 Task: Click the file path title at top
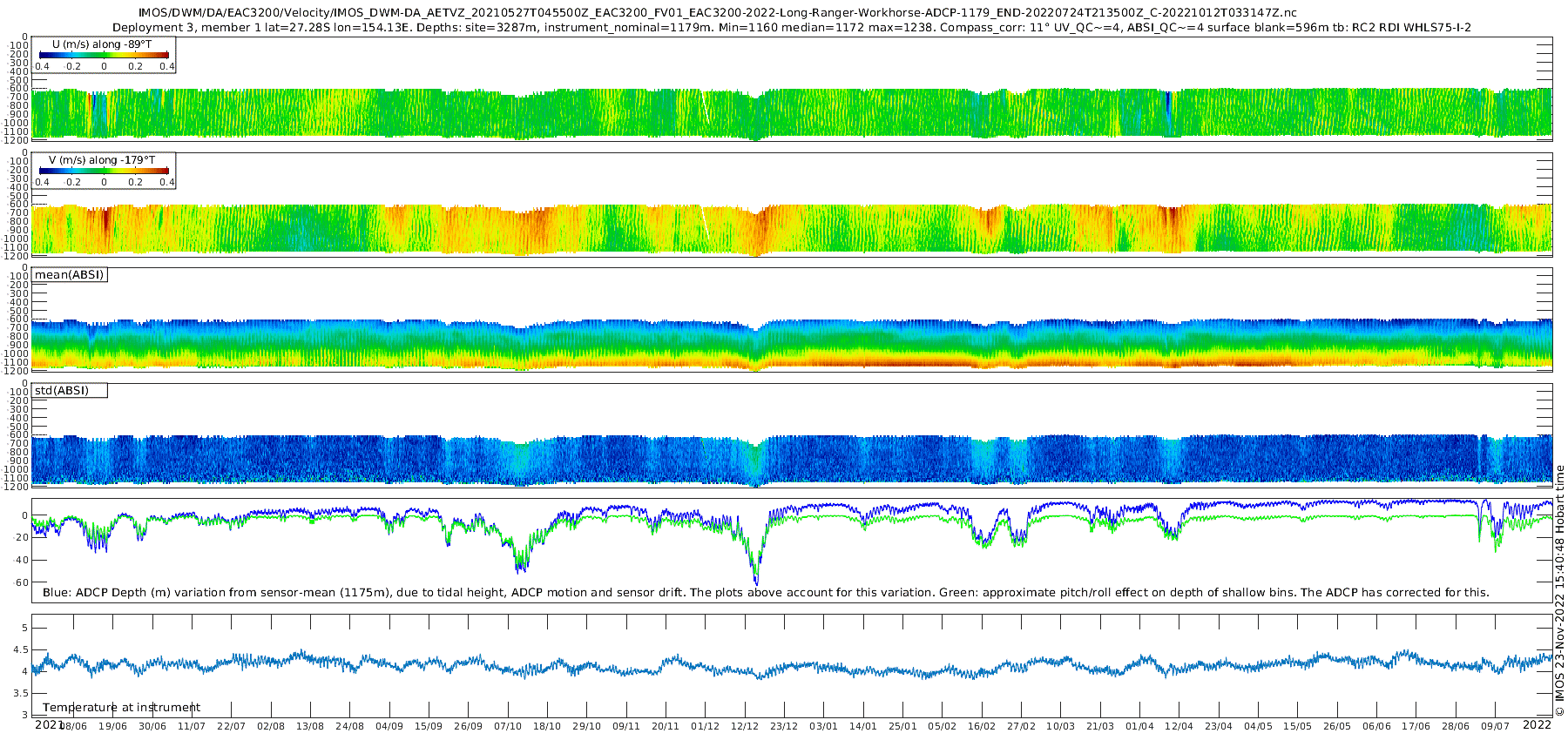(x=717, y=13)
